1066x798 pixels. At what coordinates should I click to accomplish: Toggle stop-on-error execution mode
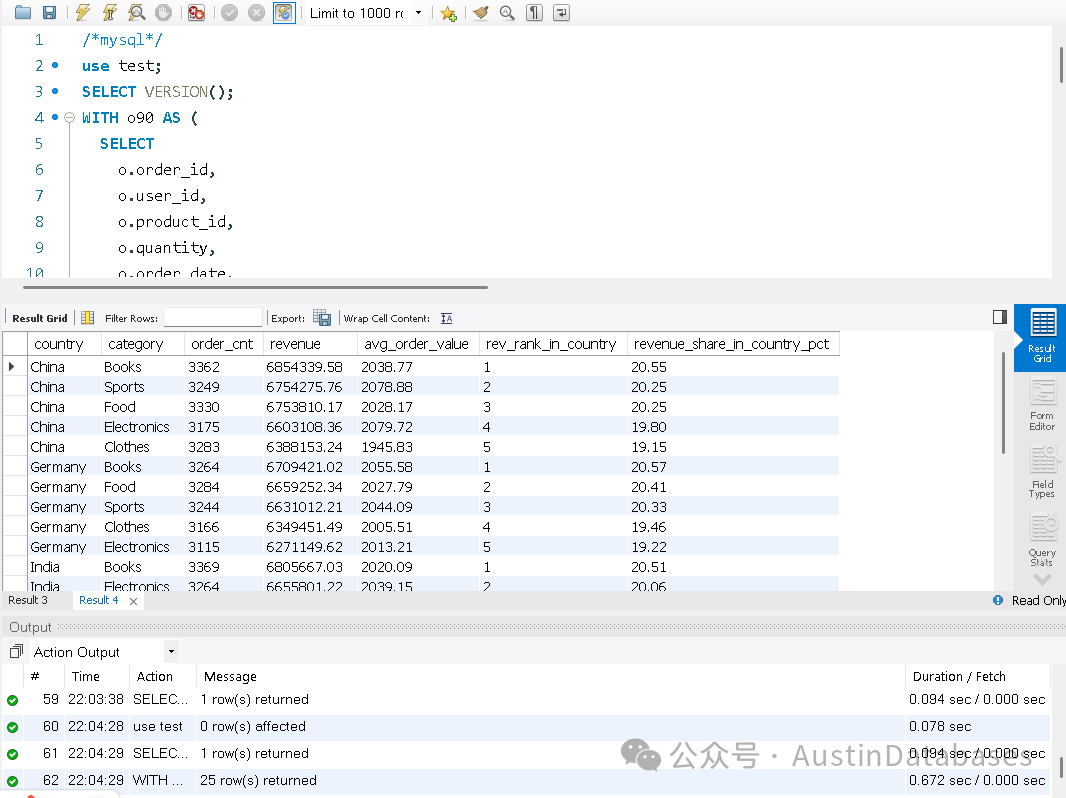click(196, 12)
